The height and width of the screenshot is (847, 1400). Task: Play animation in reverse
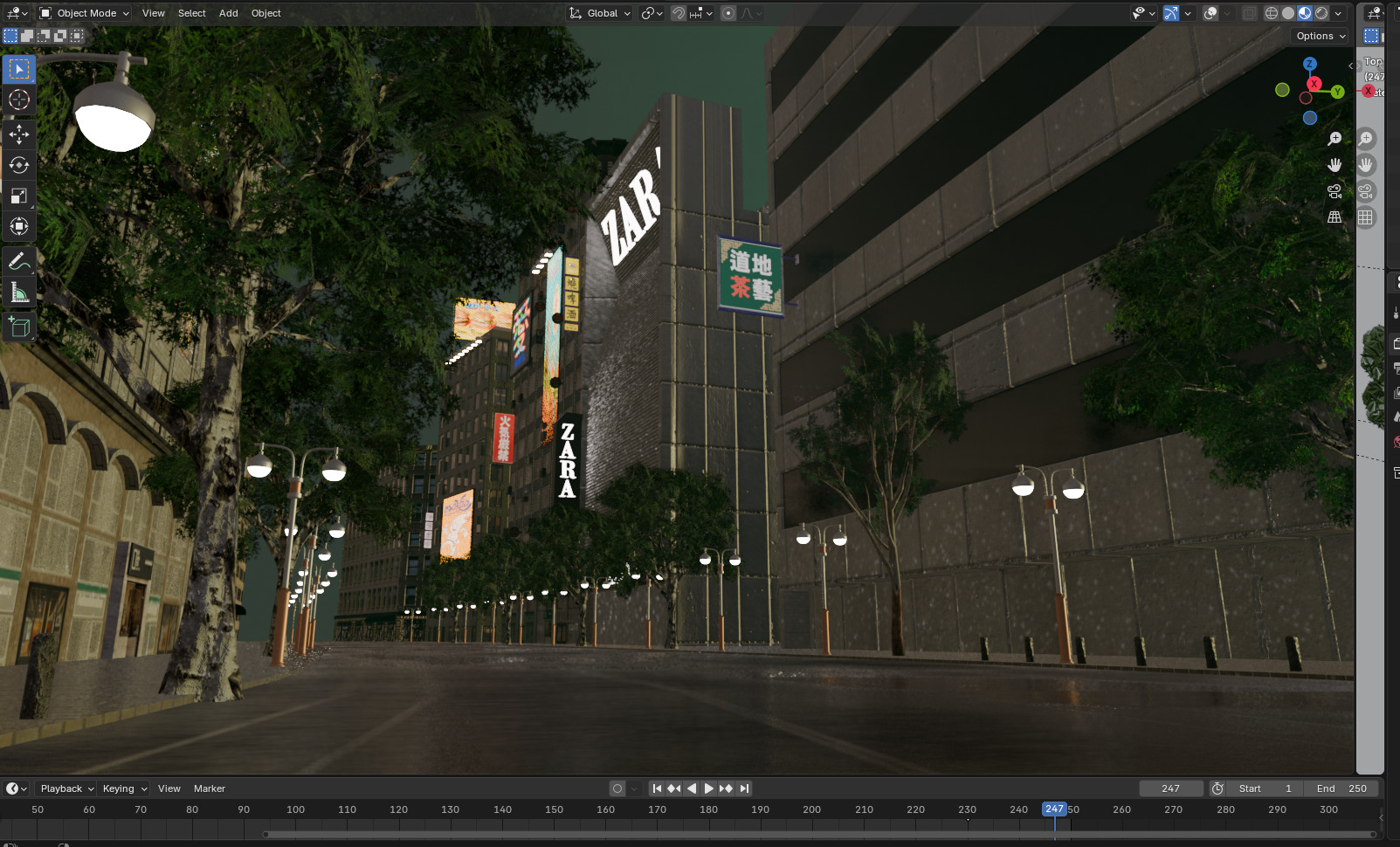[692, 788]
